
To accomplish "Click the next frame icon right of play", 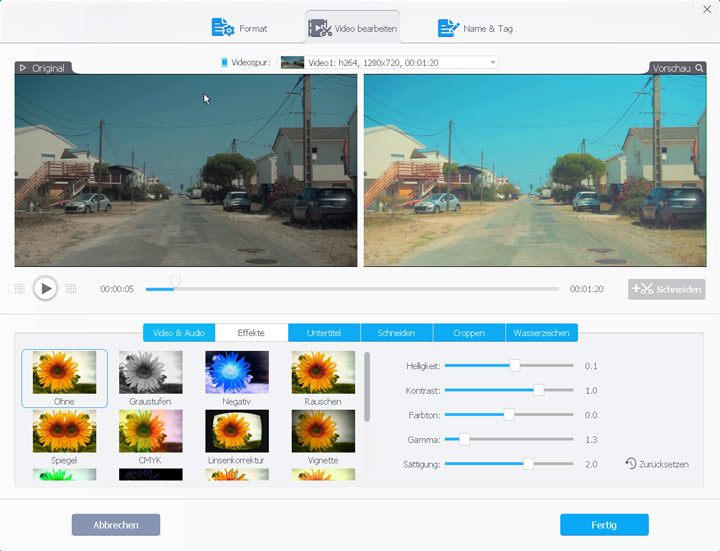I will pyautogui.click(x=71, y=289).
